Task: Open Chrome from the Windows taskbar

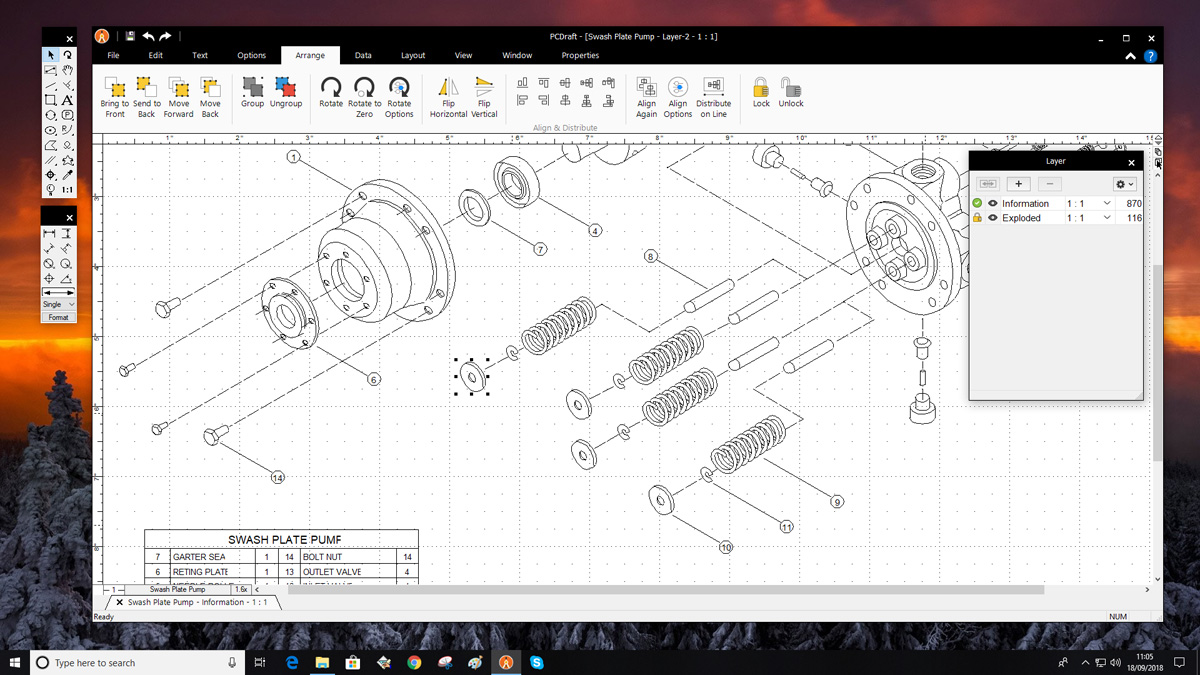Action: coord(414,663)
